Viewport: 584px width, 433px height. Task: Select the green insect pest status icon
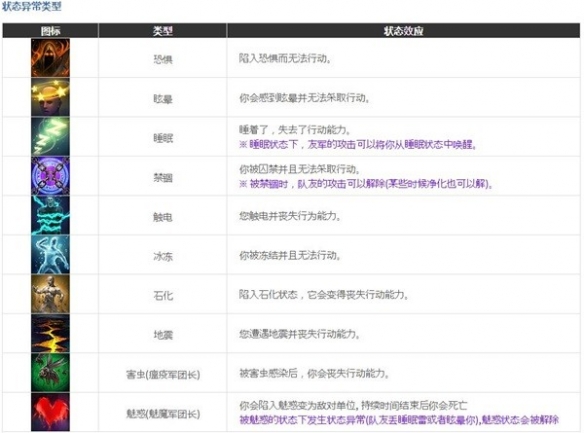50,373
